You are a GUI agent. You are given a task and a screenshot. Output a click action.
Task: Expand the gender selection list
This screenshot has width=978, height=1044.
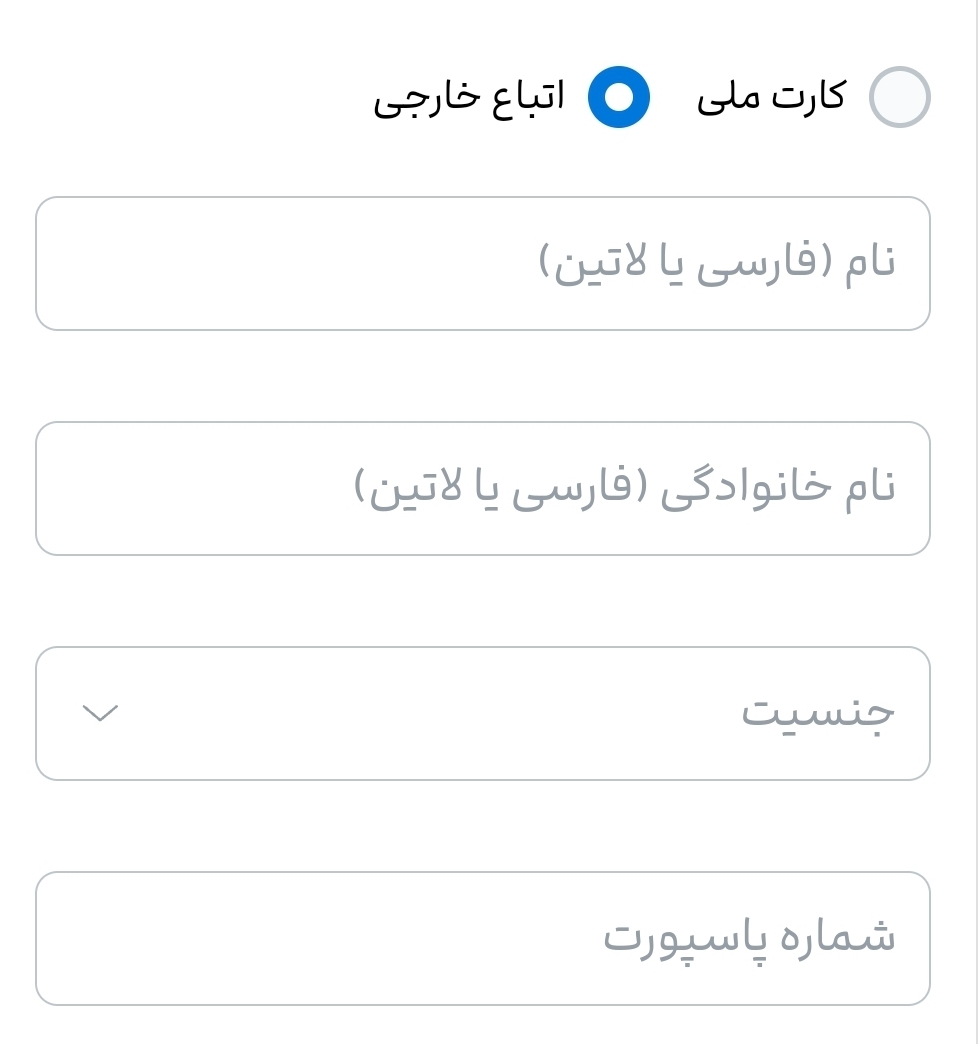point(483,712)
